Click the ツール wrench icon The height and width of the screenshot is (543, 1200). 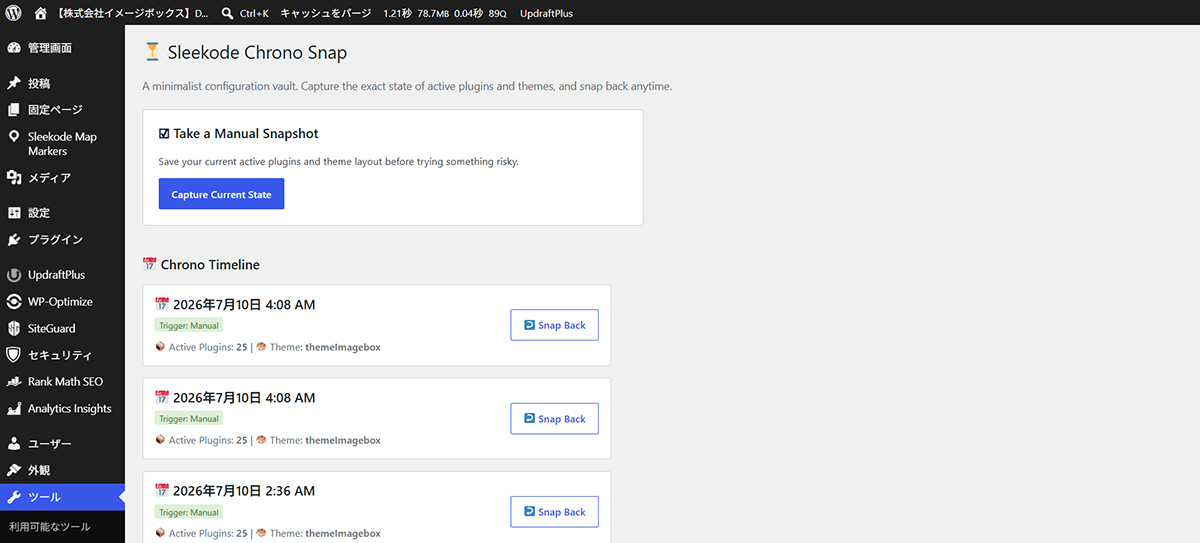point(14,497)
